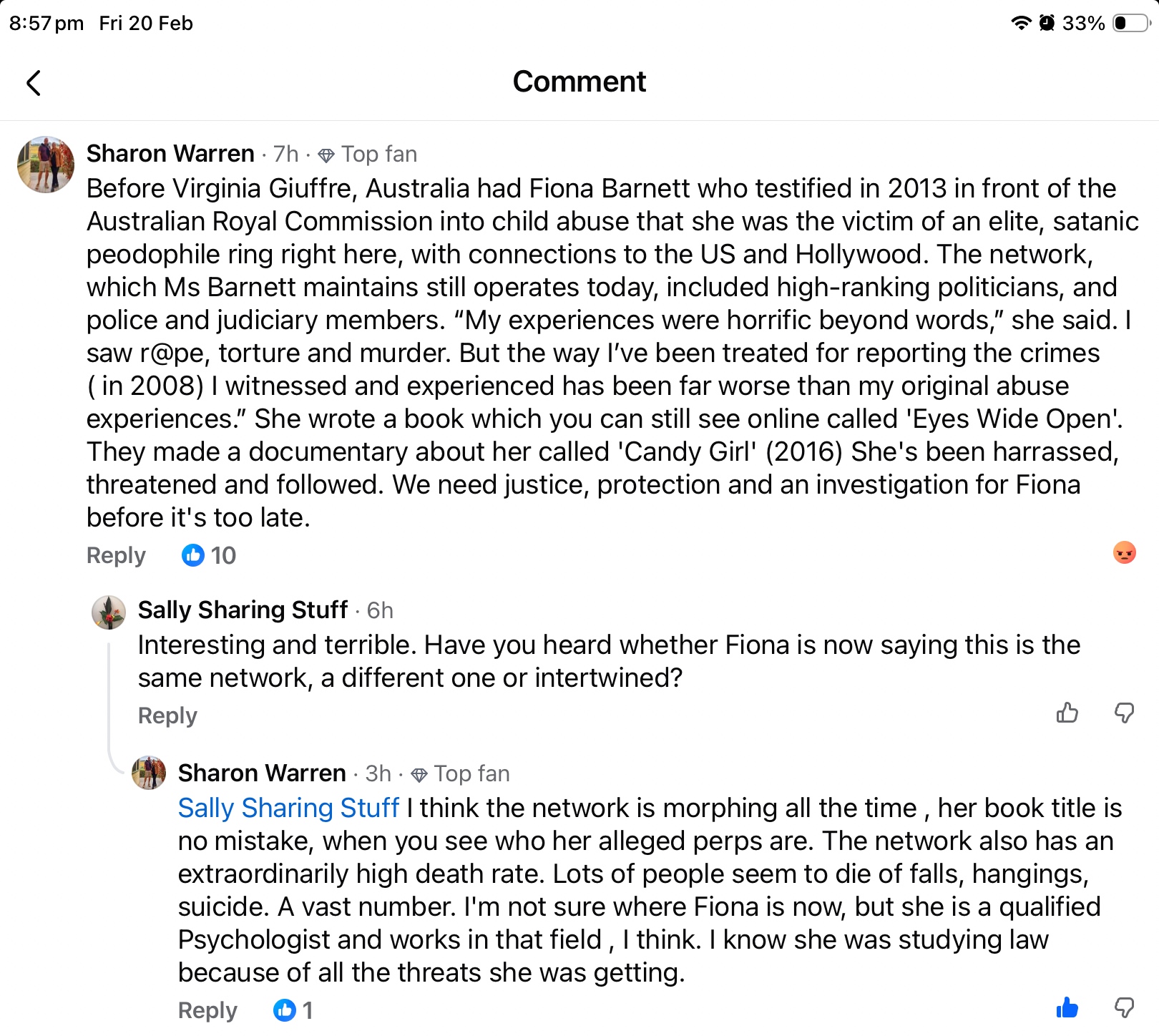Open Sharon Warren's name on the top comment
This screenshot has height=1036, width=1159.
tap(170, 154)
